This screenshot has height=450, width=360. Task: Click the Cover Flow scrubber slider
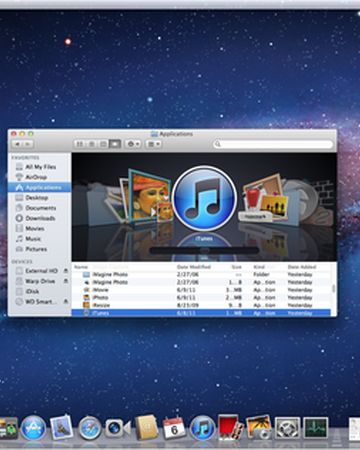(x=204, y=251)
